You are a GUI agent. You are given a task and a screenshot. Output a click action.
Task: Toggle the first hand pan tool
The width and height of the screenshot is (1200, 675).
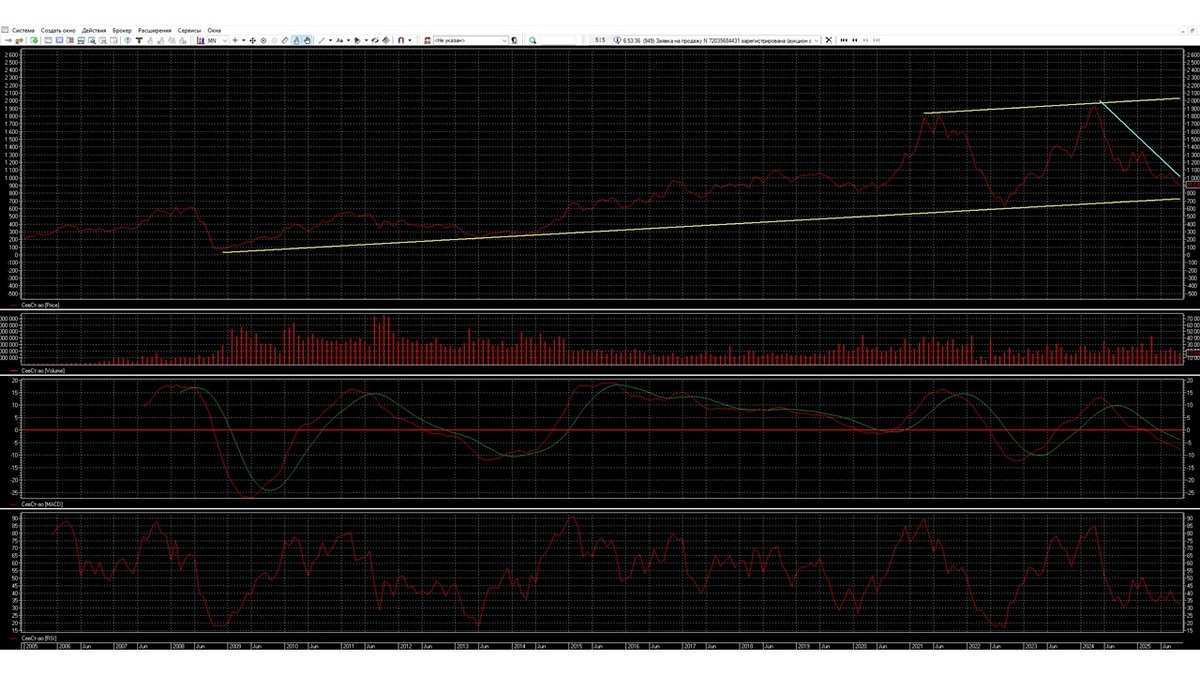[295, 40]
